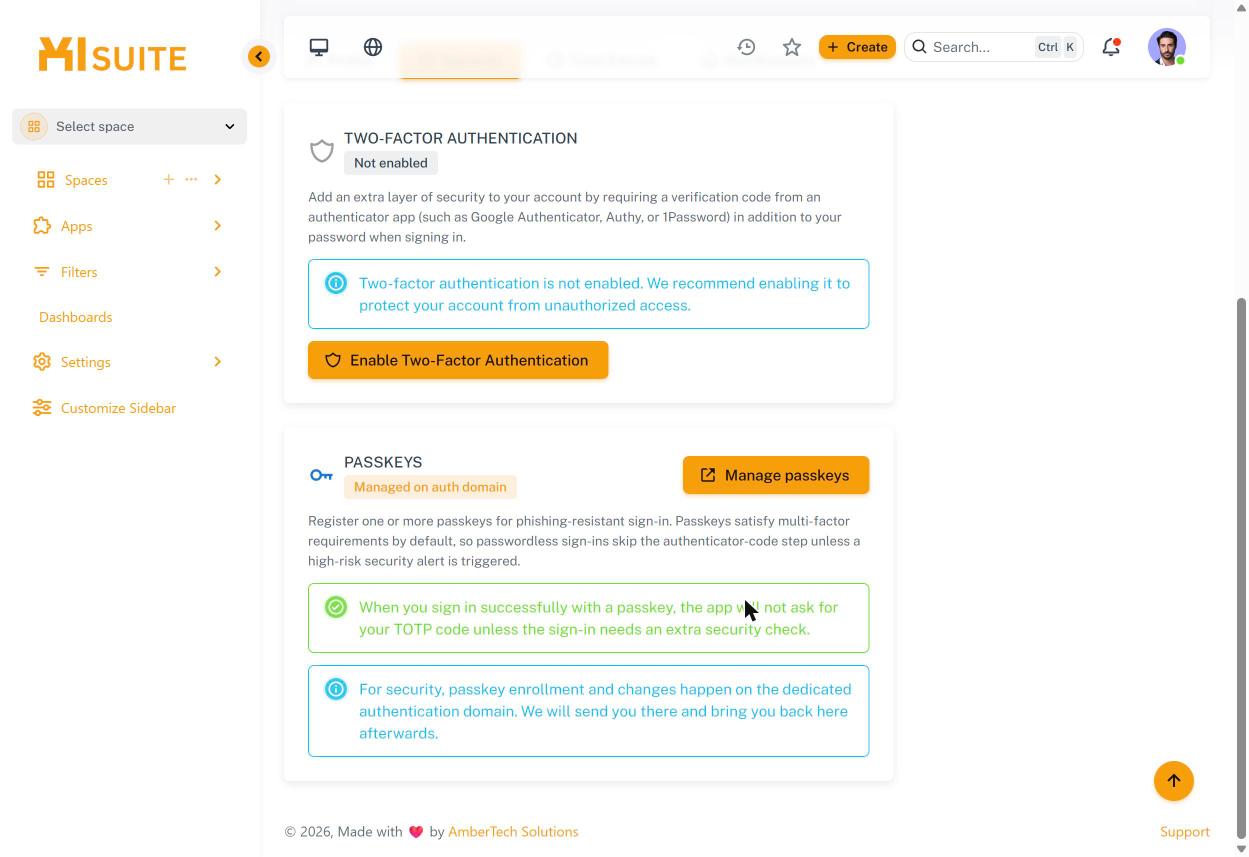The height and width of the screenshot is (857, 1249).
Task: Click the Not enabled status badge
Action: (391, 163)
